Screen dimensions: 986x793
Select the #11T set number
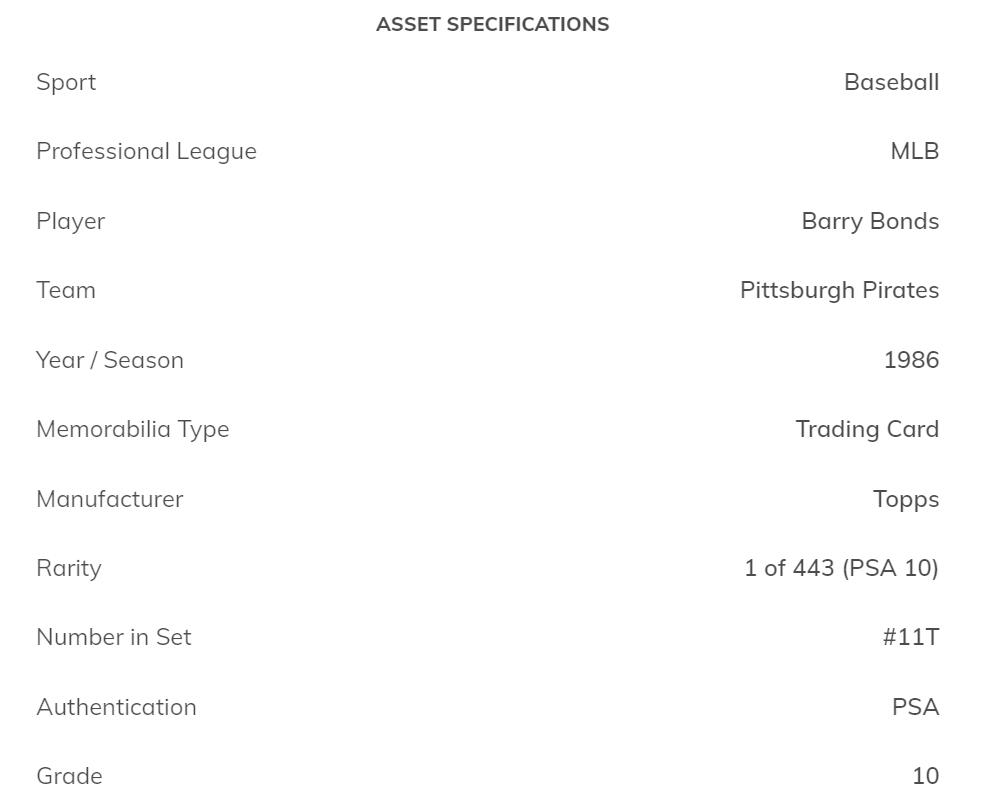pos(910,637)
